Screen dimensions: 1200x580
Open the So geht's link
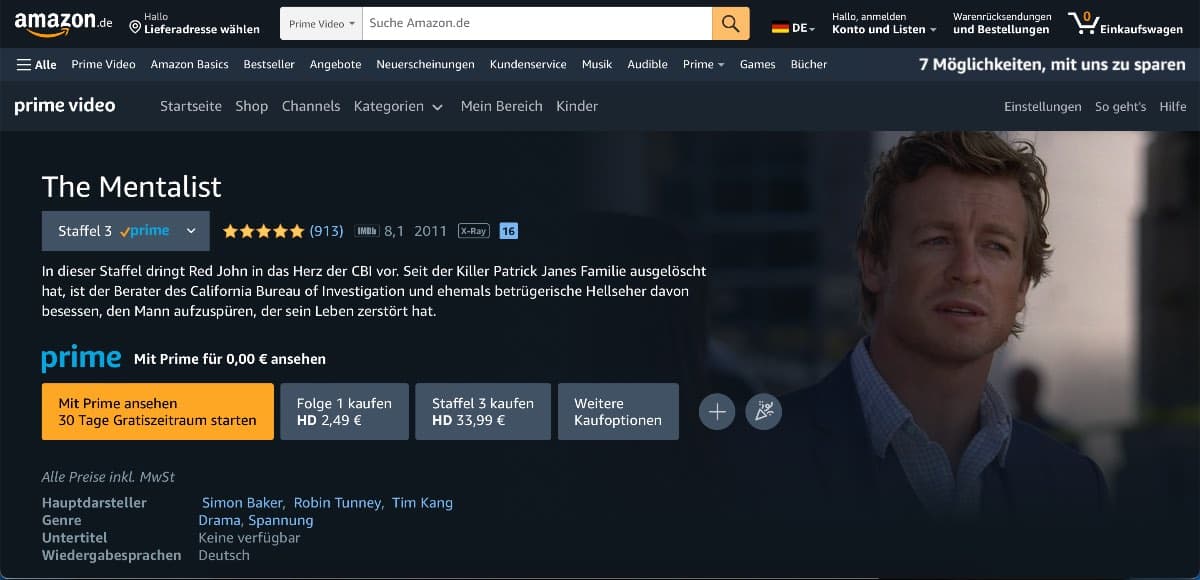(x=1120, y=107)
